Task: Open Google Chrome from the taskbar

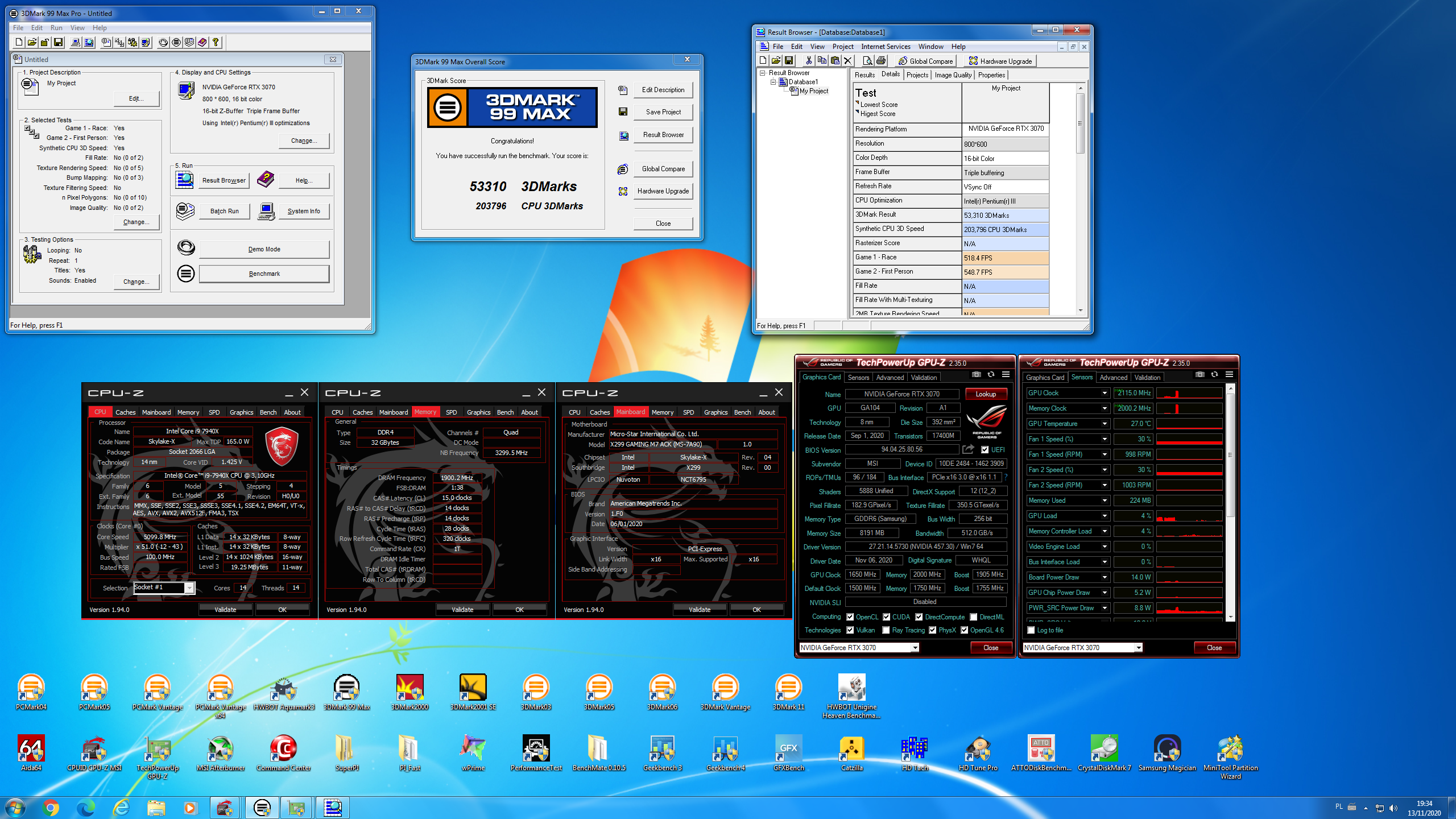Action: [51, 808]
